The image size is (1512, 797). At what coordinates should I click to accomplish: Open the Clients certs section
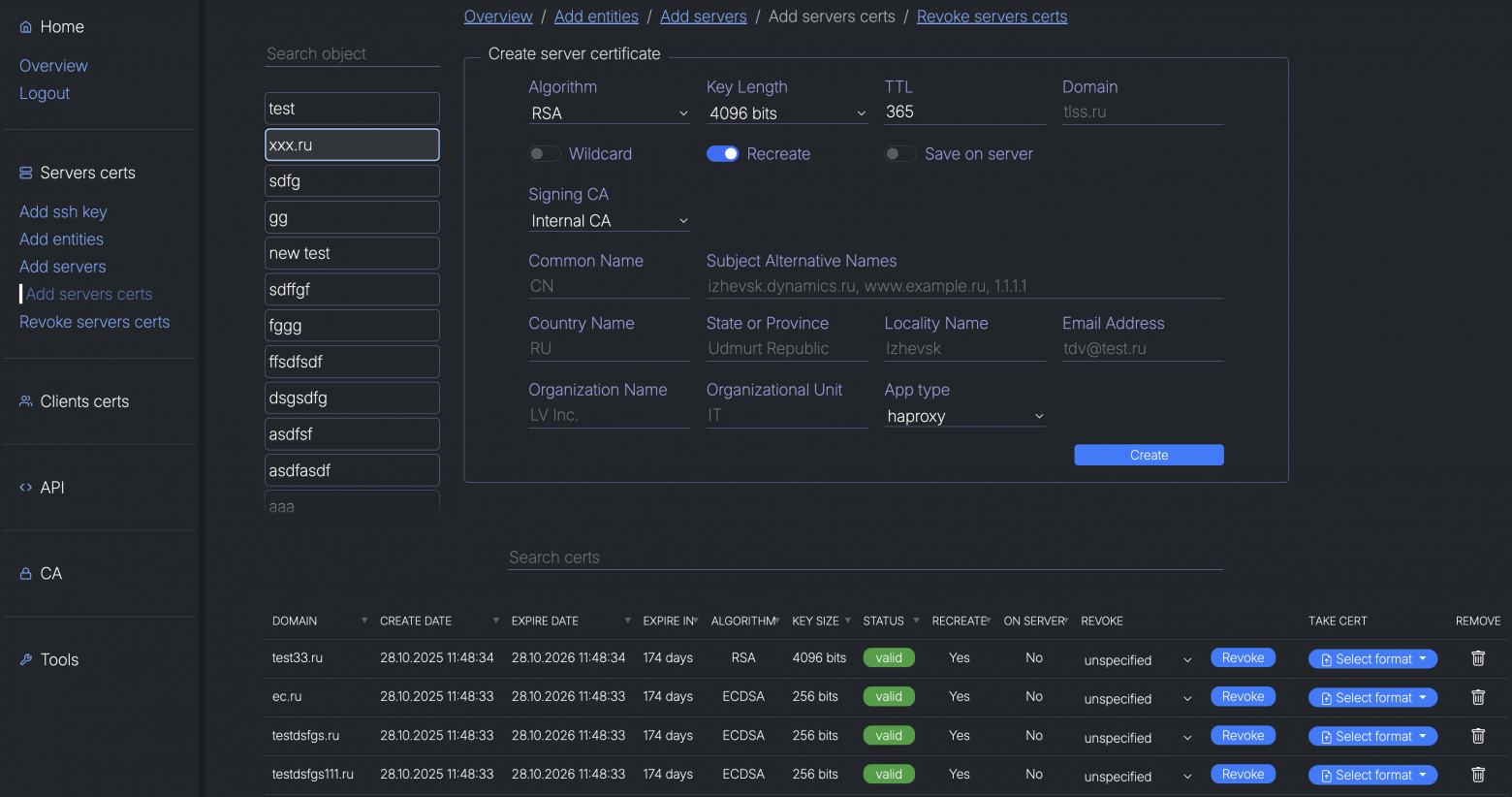pos(84,401)
